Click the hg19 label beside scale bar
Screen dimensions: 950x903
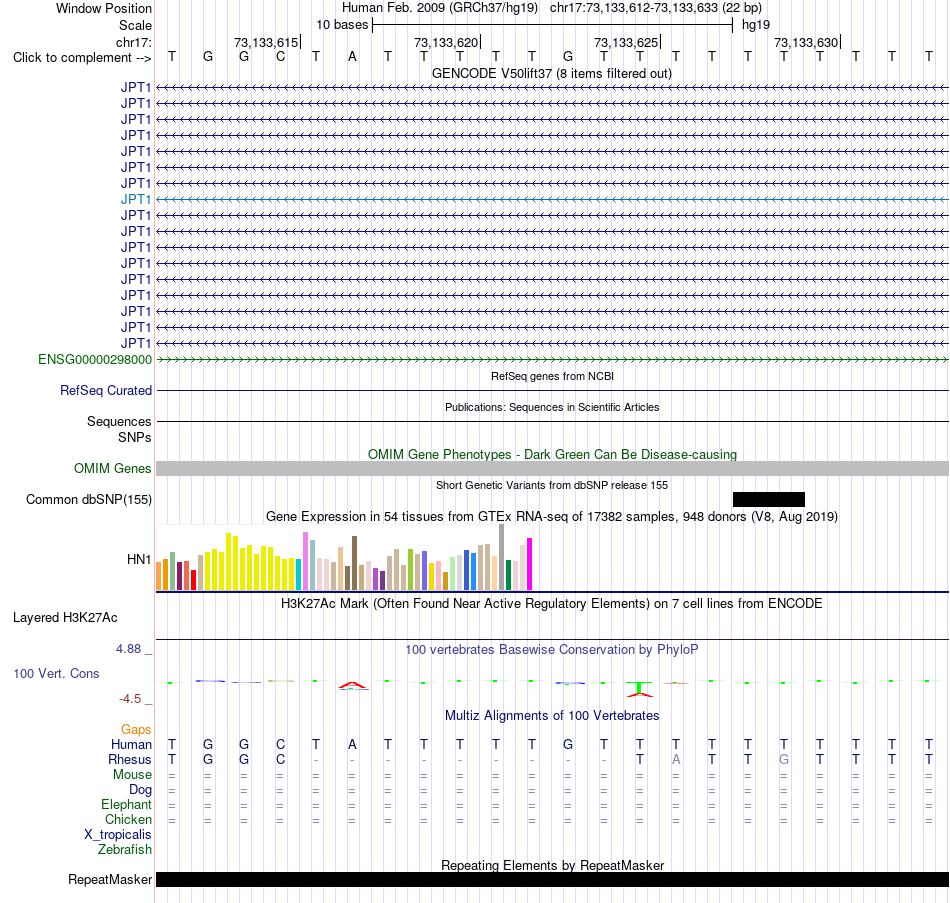(x=756, y=25)
